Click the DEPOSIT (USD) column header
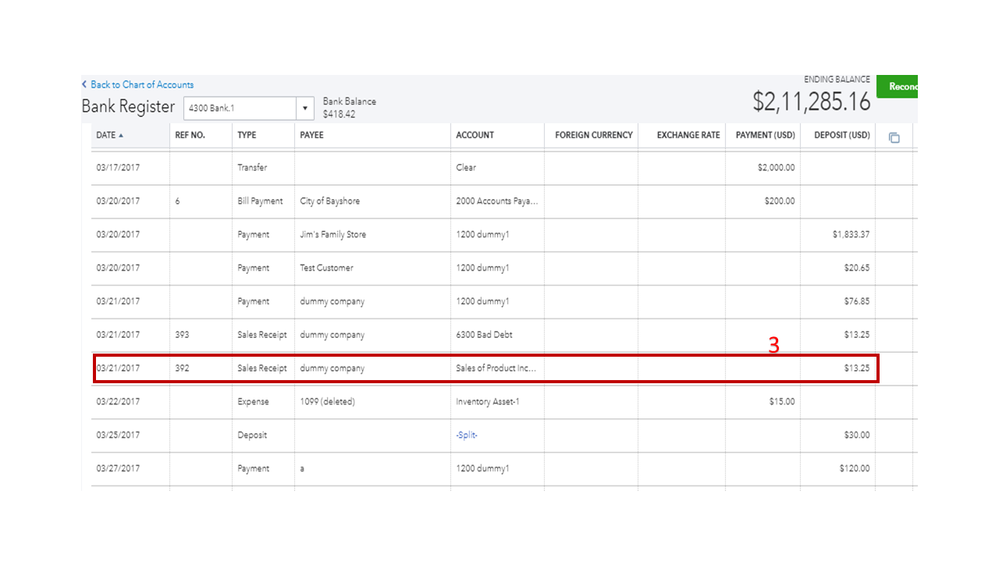 [x=842, y=135]
